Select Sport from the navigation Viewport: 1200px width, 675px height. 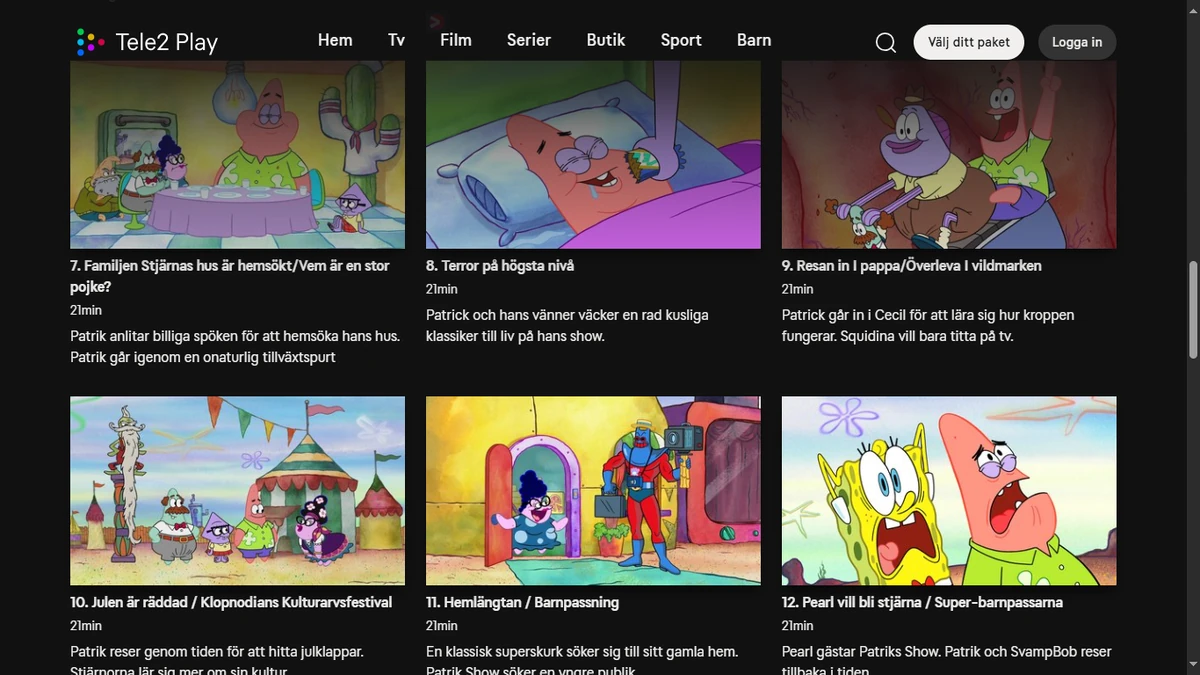pyautogui.click(x=681, y=40)
